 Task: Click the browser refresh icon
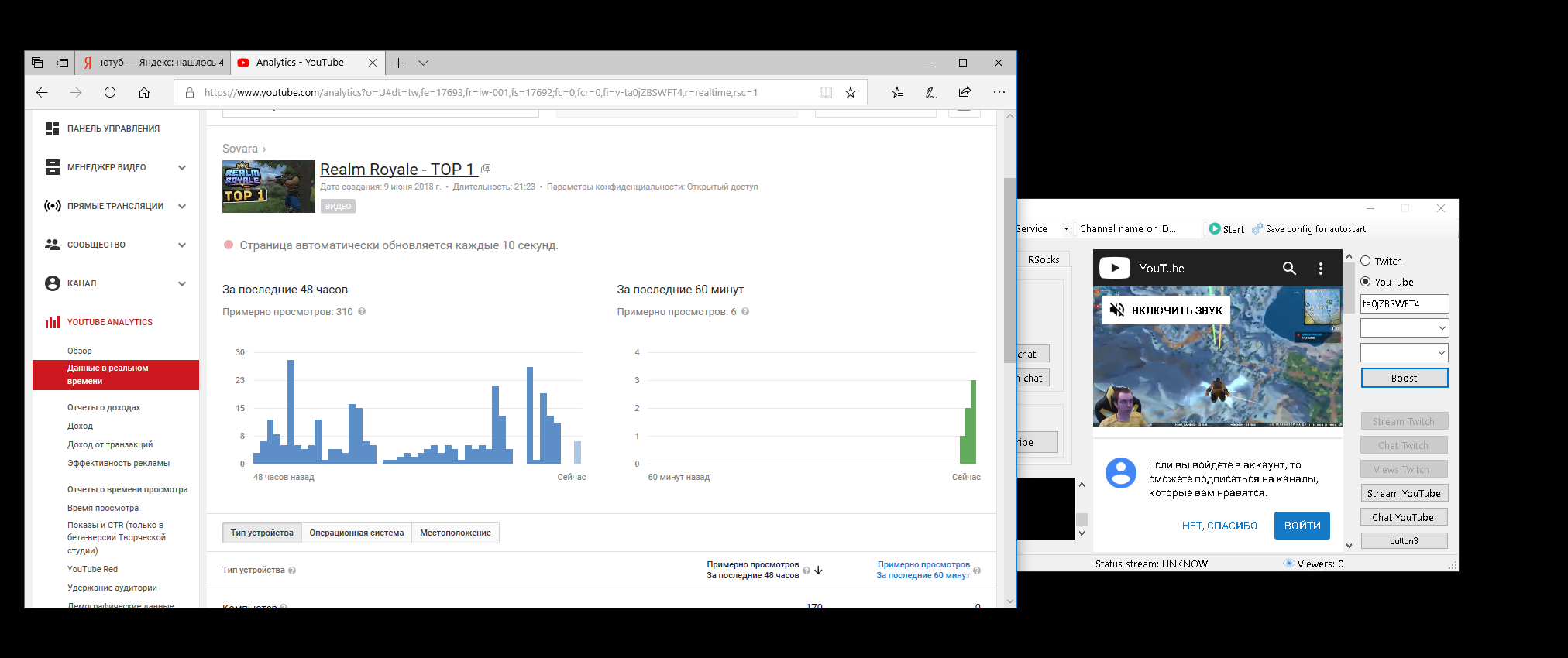tap(110, 93)
